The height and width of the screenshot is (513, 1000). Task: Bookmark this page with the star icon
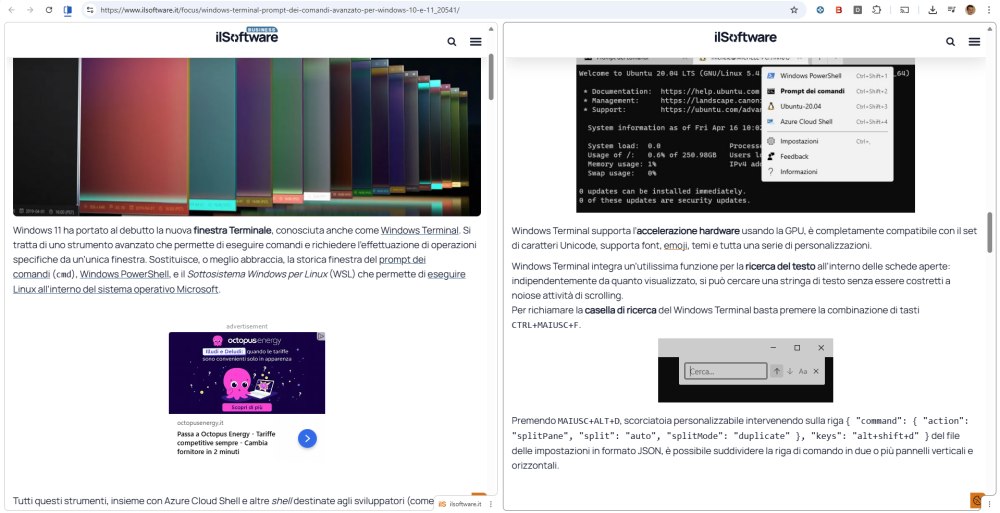(794, 10)
